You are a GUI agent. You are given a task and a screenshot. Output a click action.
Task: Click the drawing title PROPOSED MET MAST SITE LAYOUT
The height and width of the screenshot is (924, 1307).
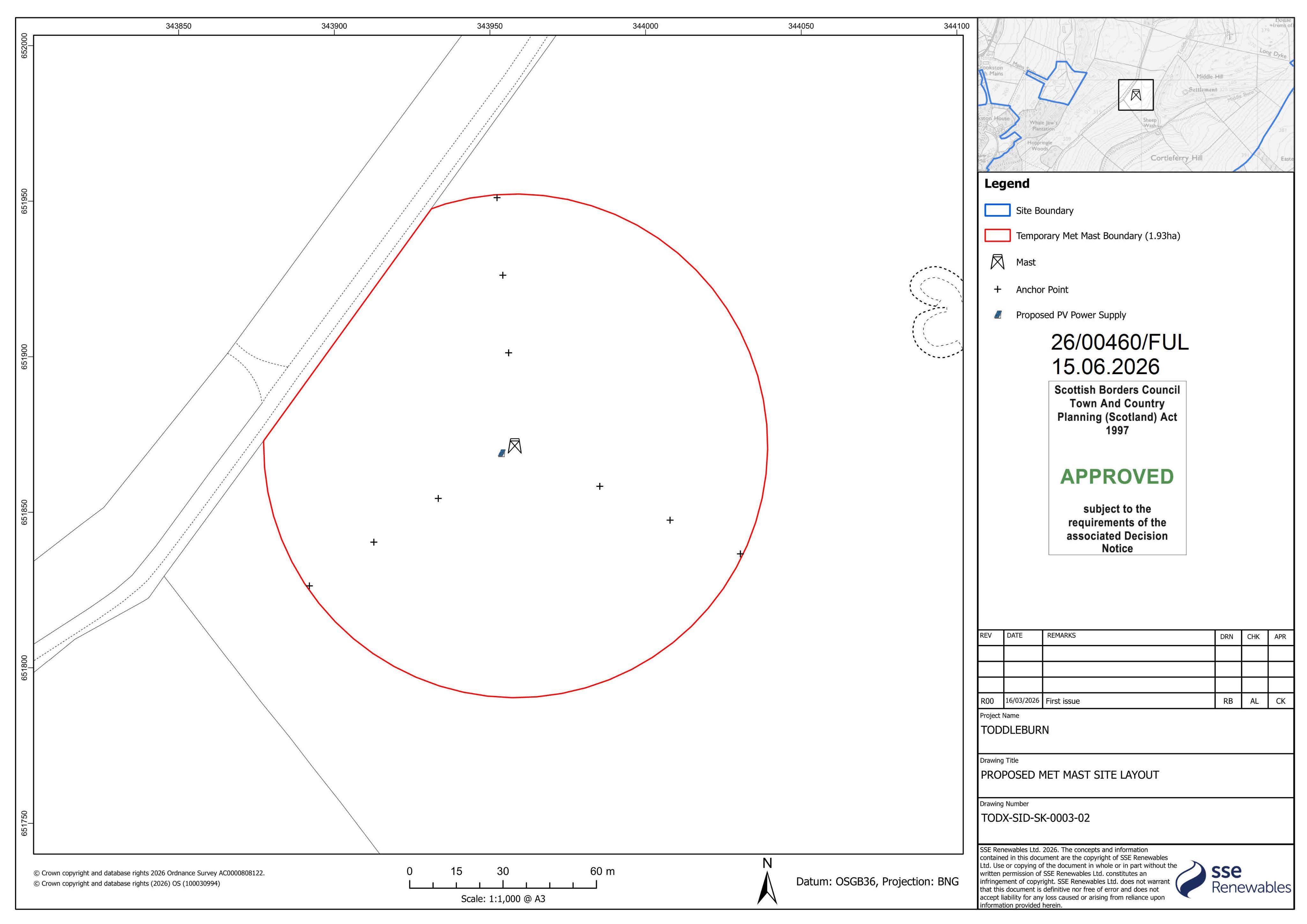(1070, 775)
